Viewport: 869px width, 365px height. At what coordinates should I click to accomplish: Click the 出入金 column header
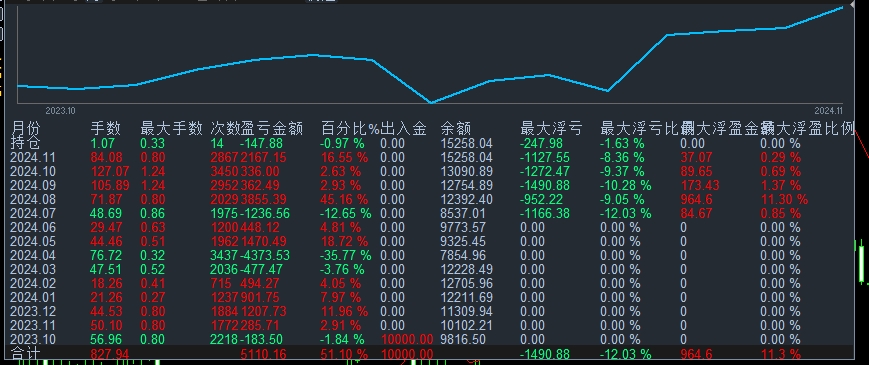(403, 129)
